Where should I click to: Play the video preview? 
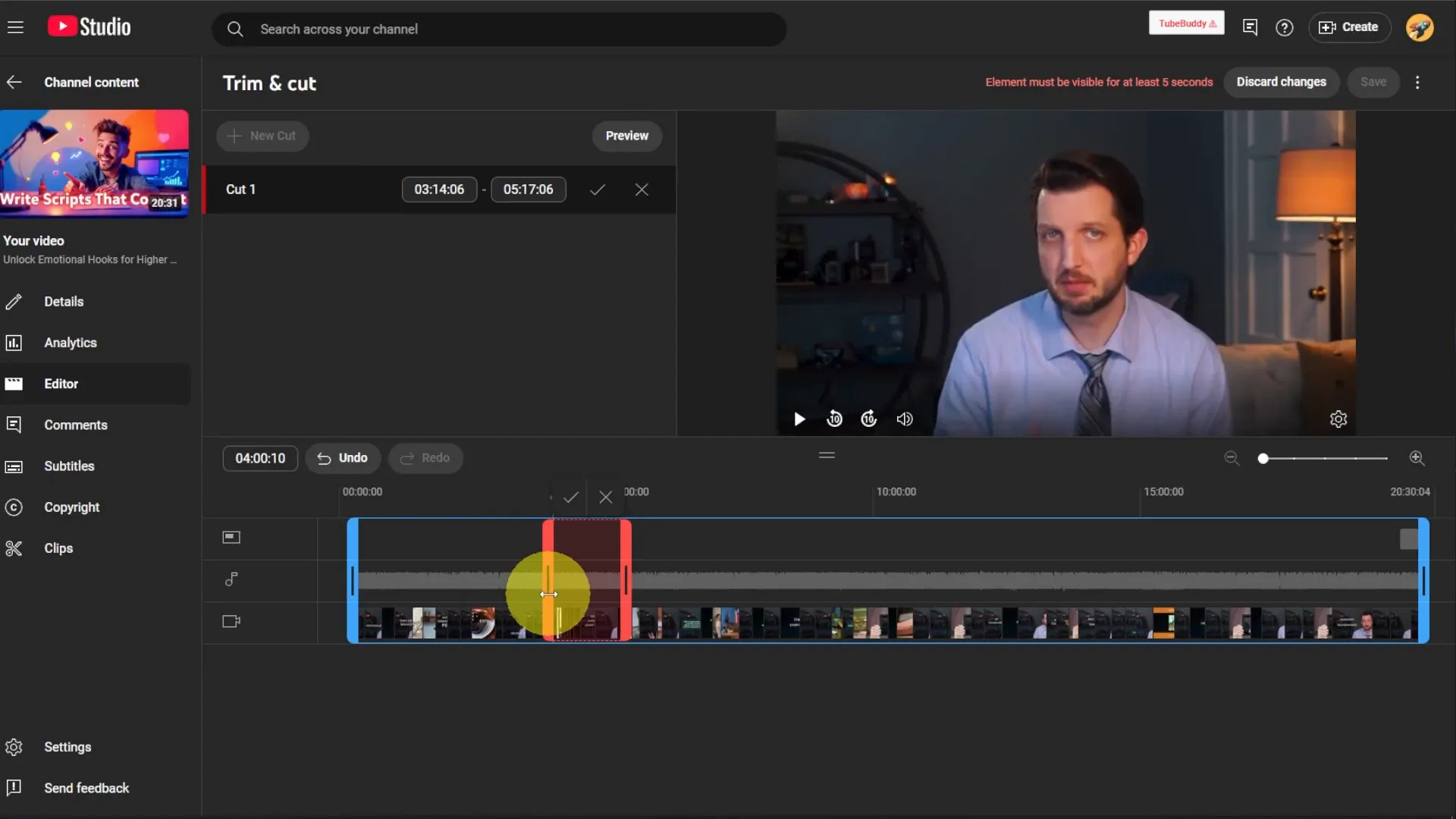(799, 419)
